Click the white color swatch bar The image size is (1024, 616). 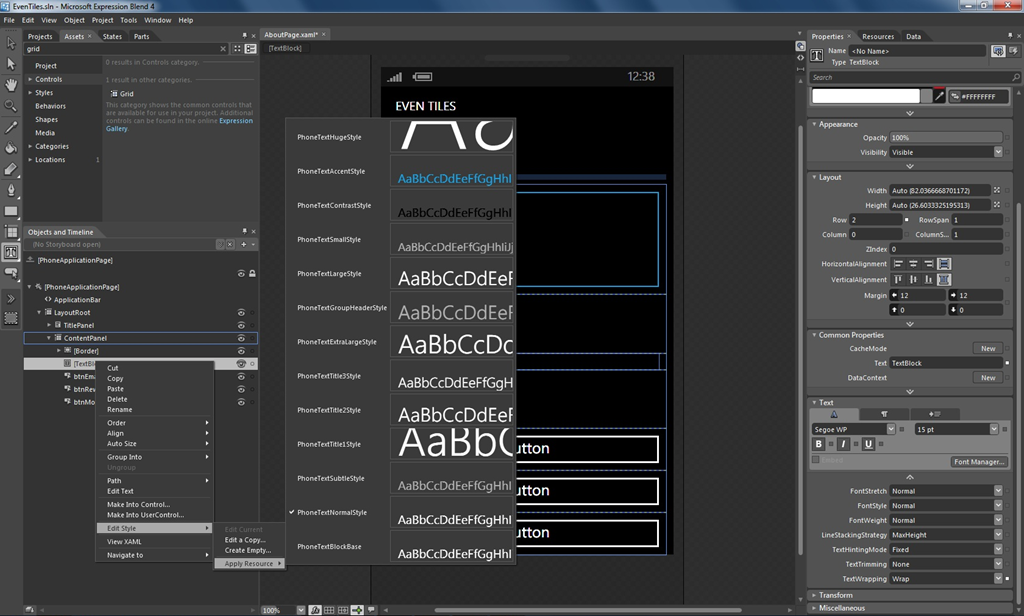click(865, 96)
